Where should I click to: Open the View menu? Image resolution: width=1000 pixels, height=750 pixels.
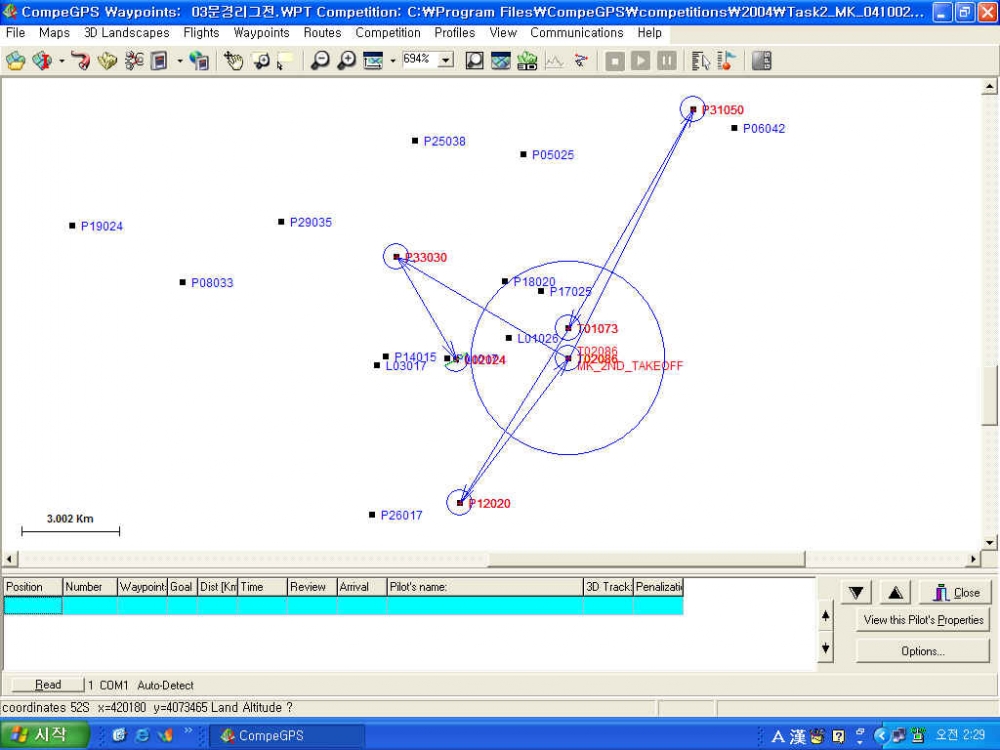tap(503, 33)
